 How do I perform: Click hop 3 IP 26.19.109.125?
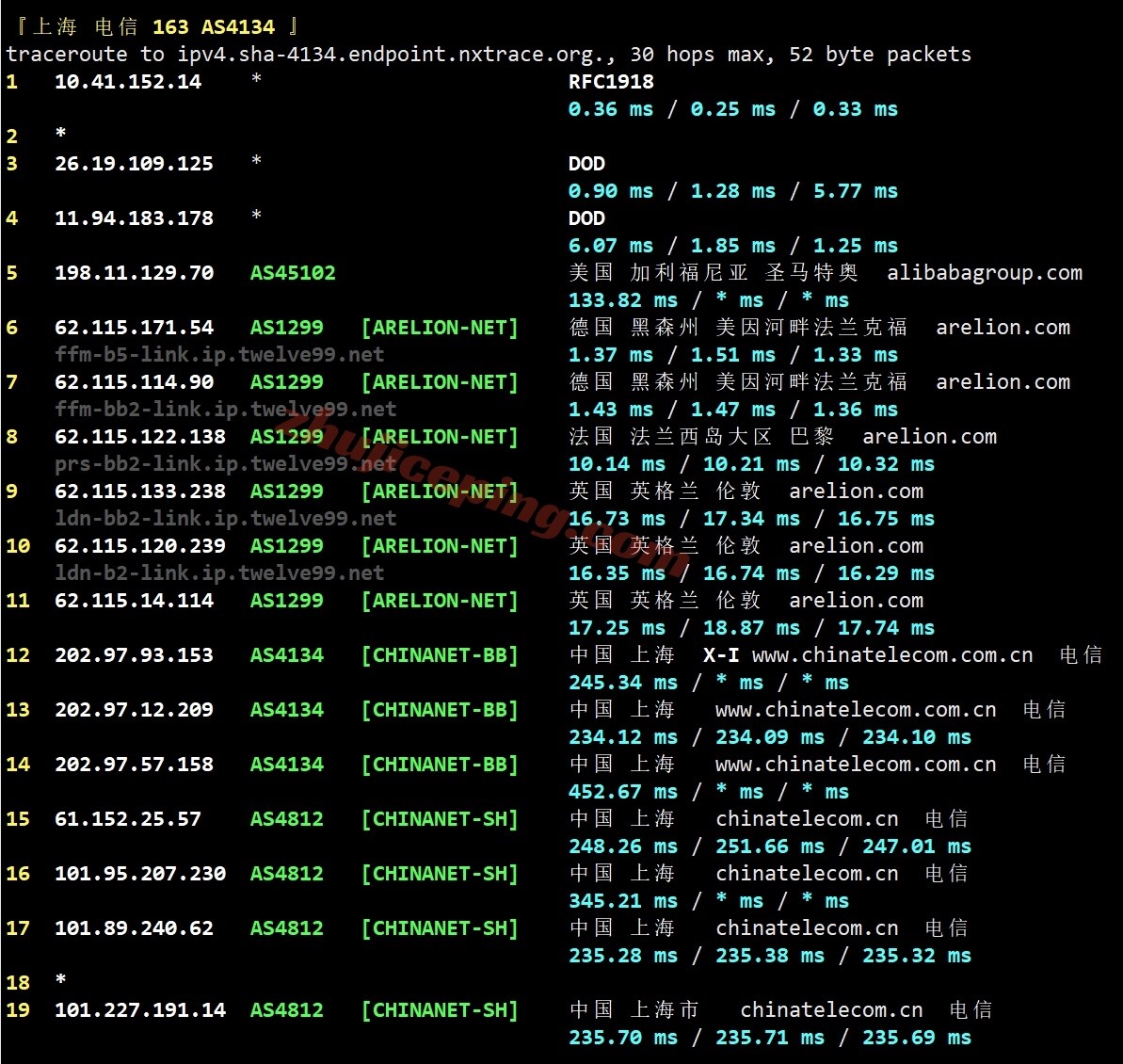[x=134, y=163]
